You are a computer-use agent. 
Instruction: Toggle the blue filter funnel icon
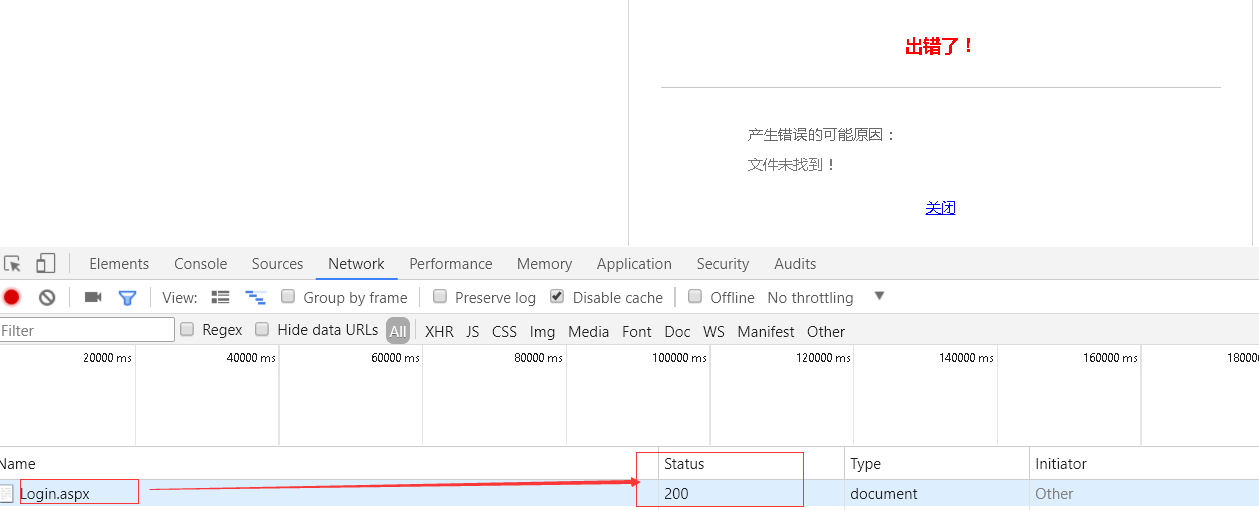pos(127,297)
